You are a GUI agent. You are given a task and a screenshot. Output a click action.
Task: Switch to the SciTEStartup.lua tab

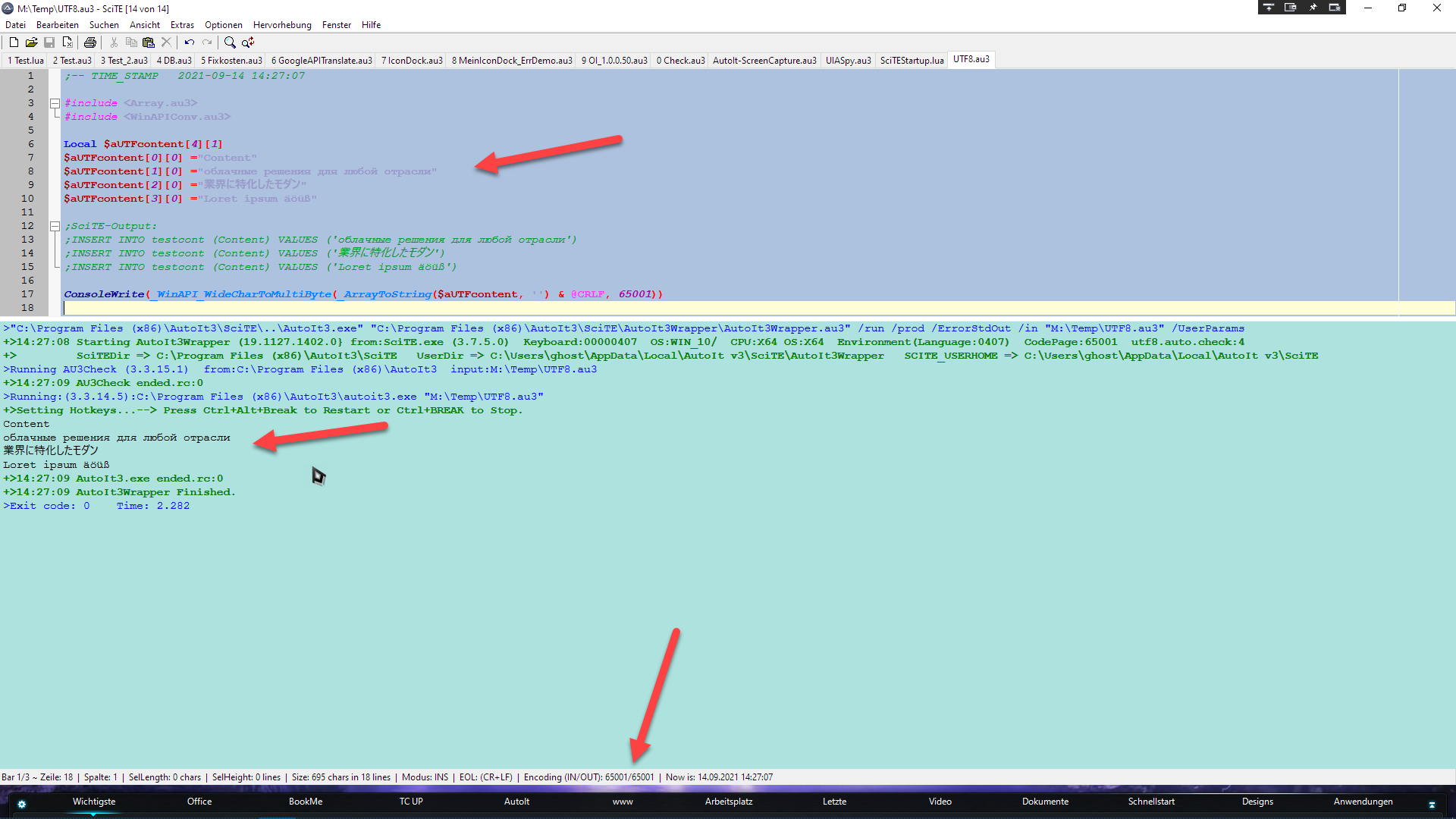click(912, 61)
